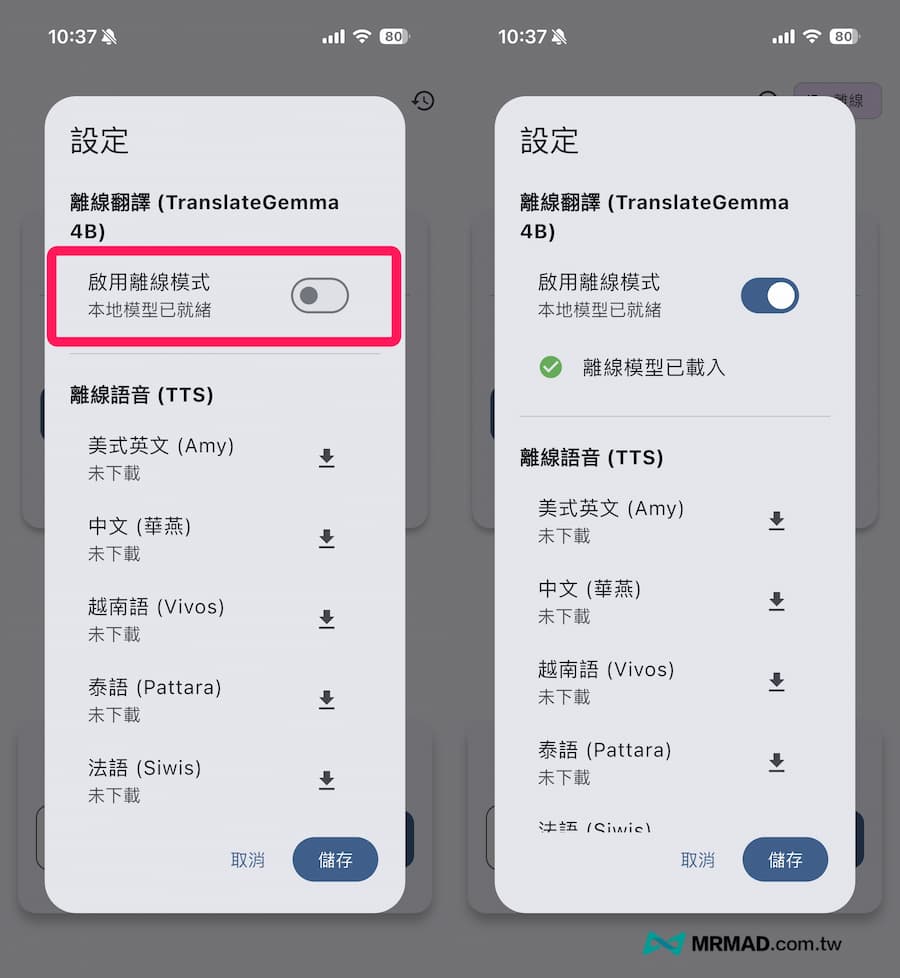Click the 離線 pill button top right
This screenshot has width=900, height=978.
tap(838, 100)
